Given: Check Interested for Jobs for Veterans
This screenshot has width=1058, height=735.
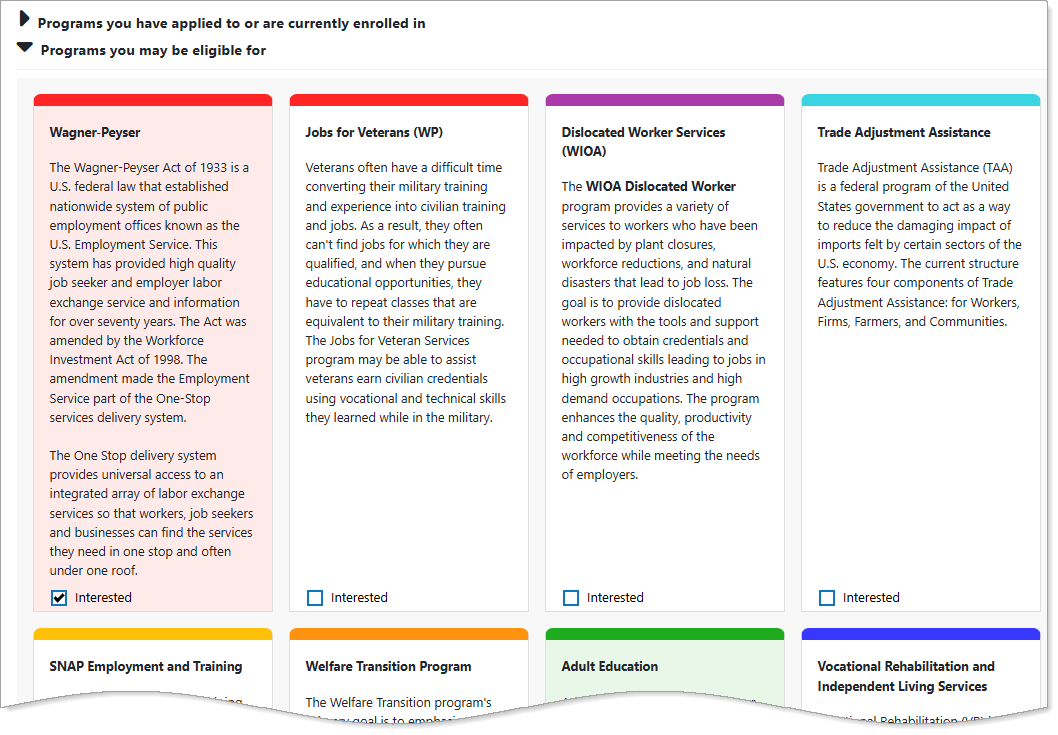Looking at the screenshot, I should (315, 598).
